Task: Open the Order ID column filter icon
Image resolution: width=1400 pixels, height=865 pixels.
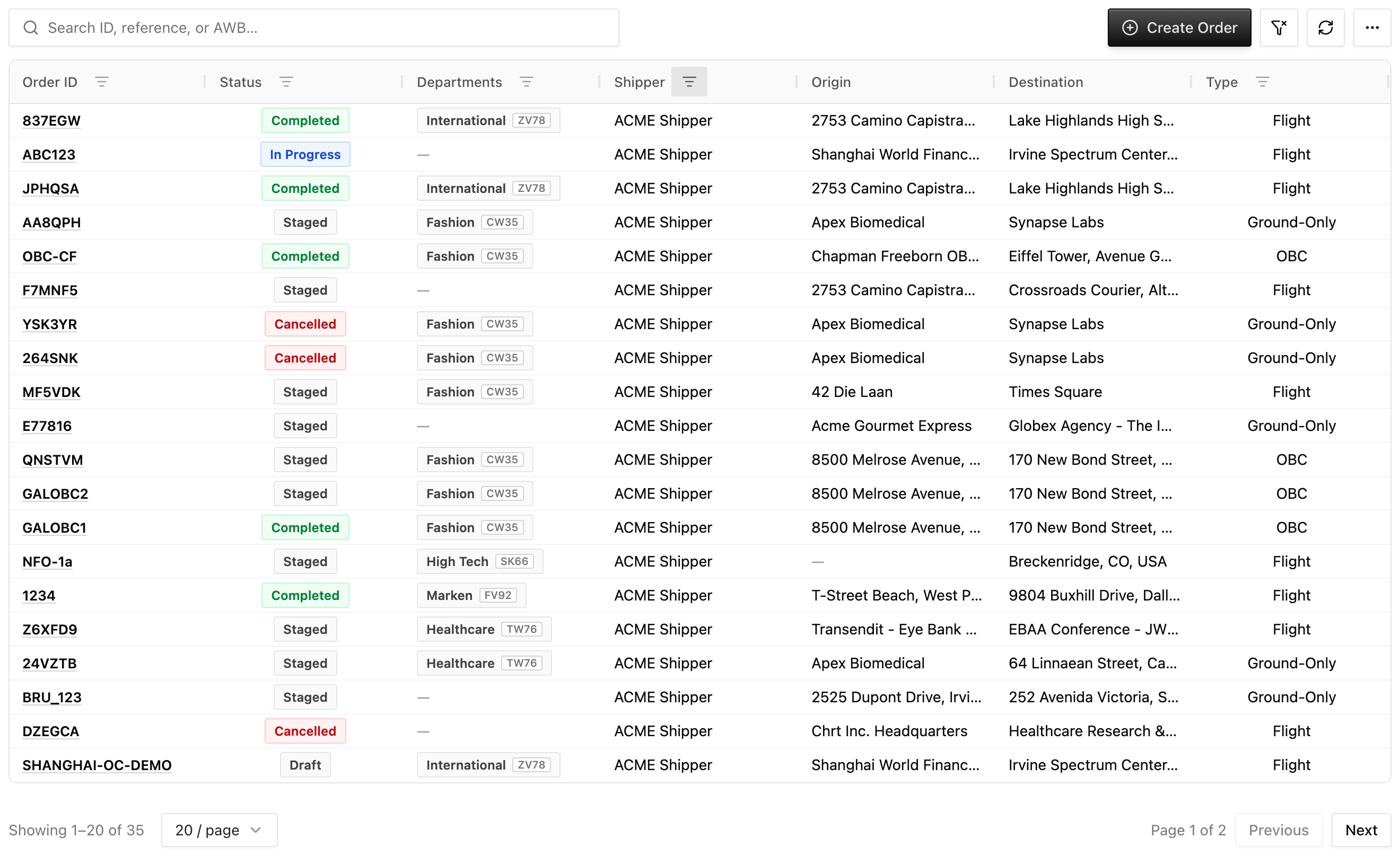Action: [x=101, y=82]
